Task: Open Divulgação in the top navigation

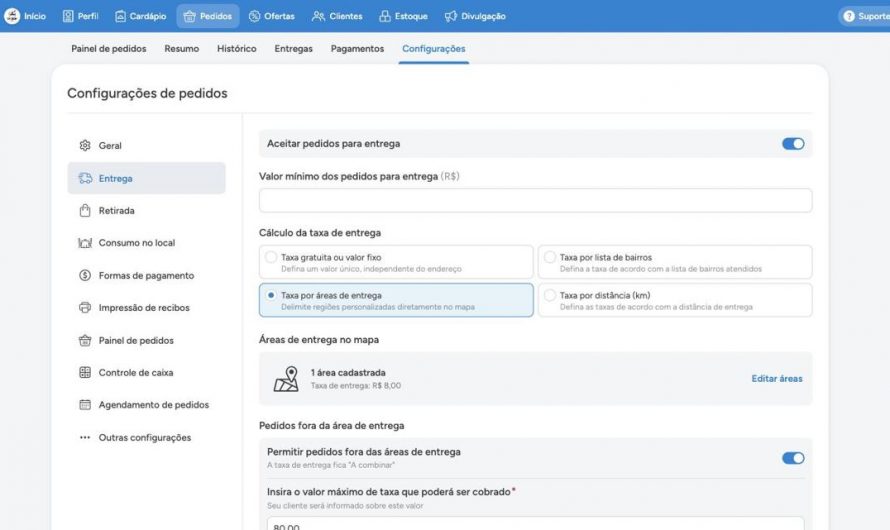Action: pyautogui.click(x=475, y=16)
